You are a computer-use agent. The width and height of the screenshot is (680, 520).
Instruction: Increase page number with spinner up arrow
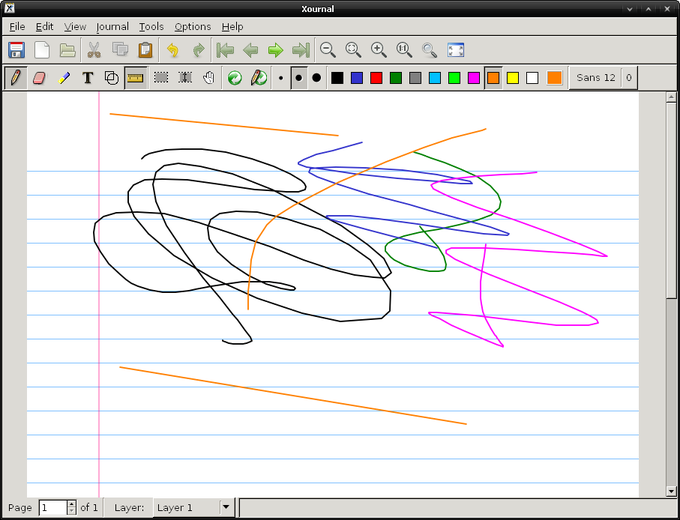pos(72,504)
